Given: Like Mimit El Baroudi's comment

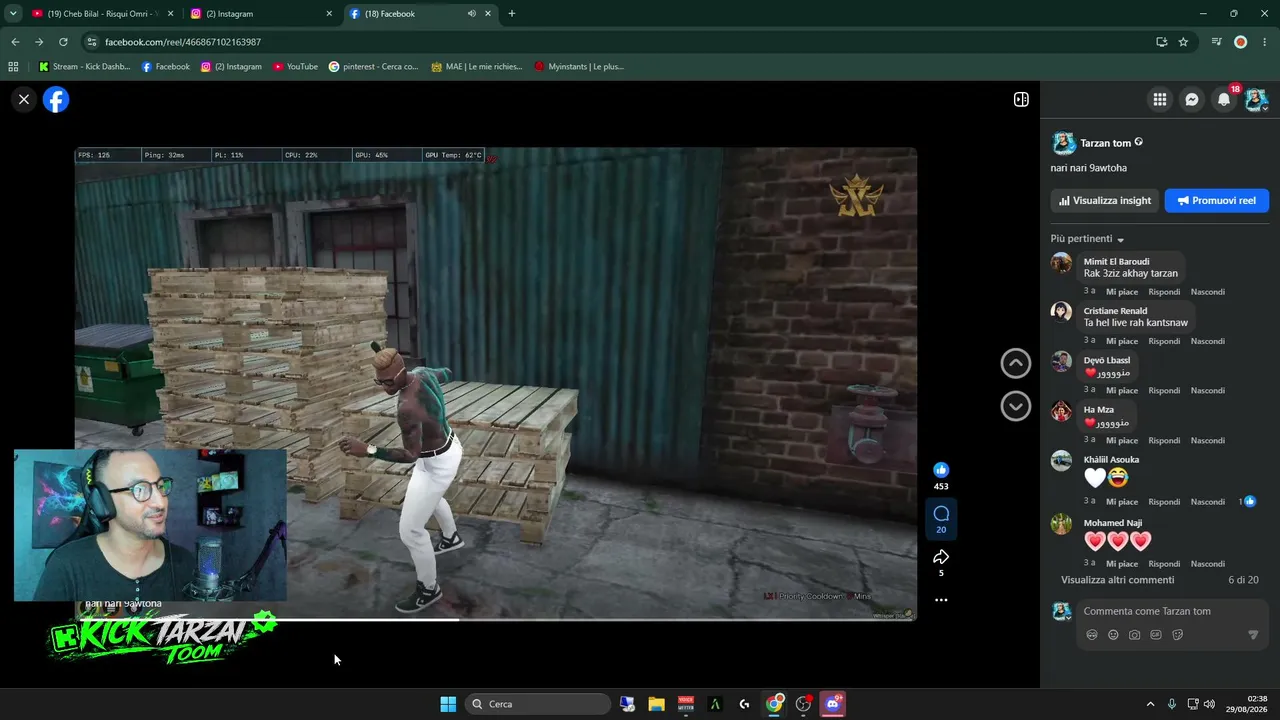Looking at the screenshot, I should 1121,292.
